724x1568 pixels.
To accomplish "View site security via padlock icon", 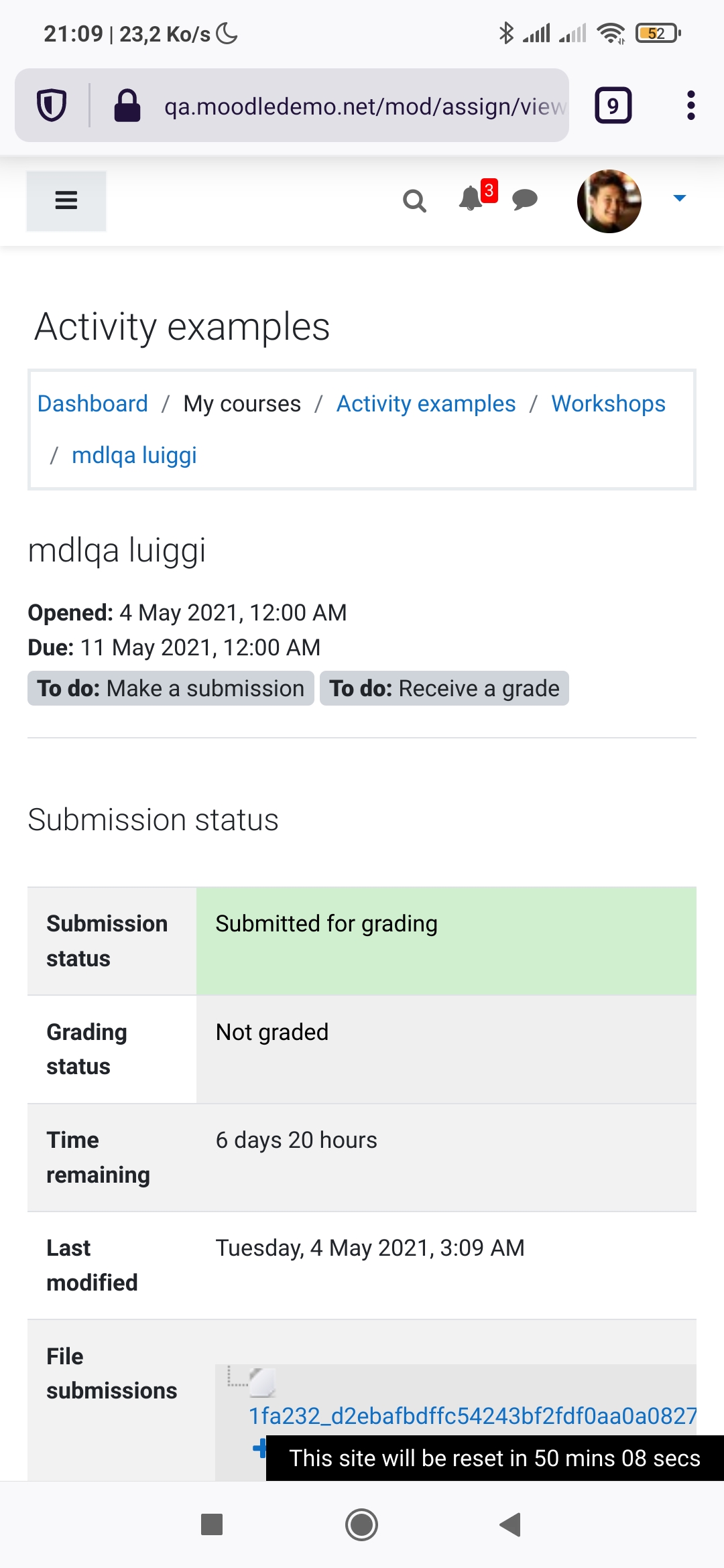I will 127,106.
